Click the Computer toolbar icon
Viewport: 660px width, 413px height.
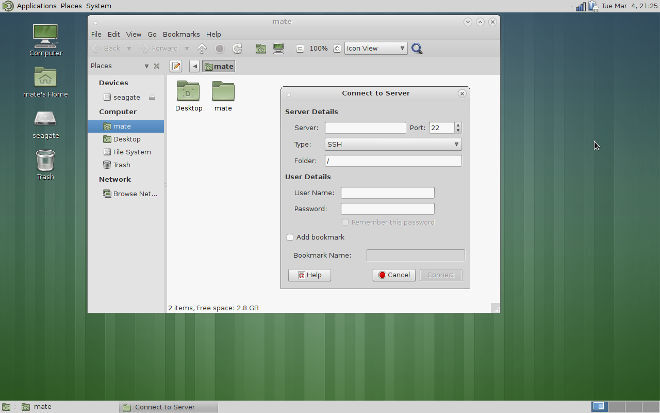coord(278,48)
